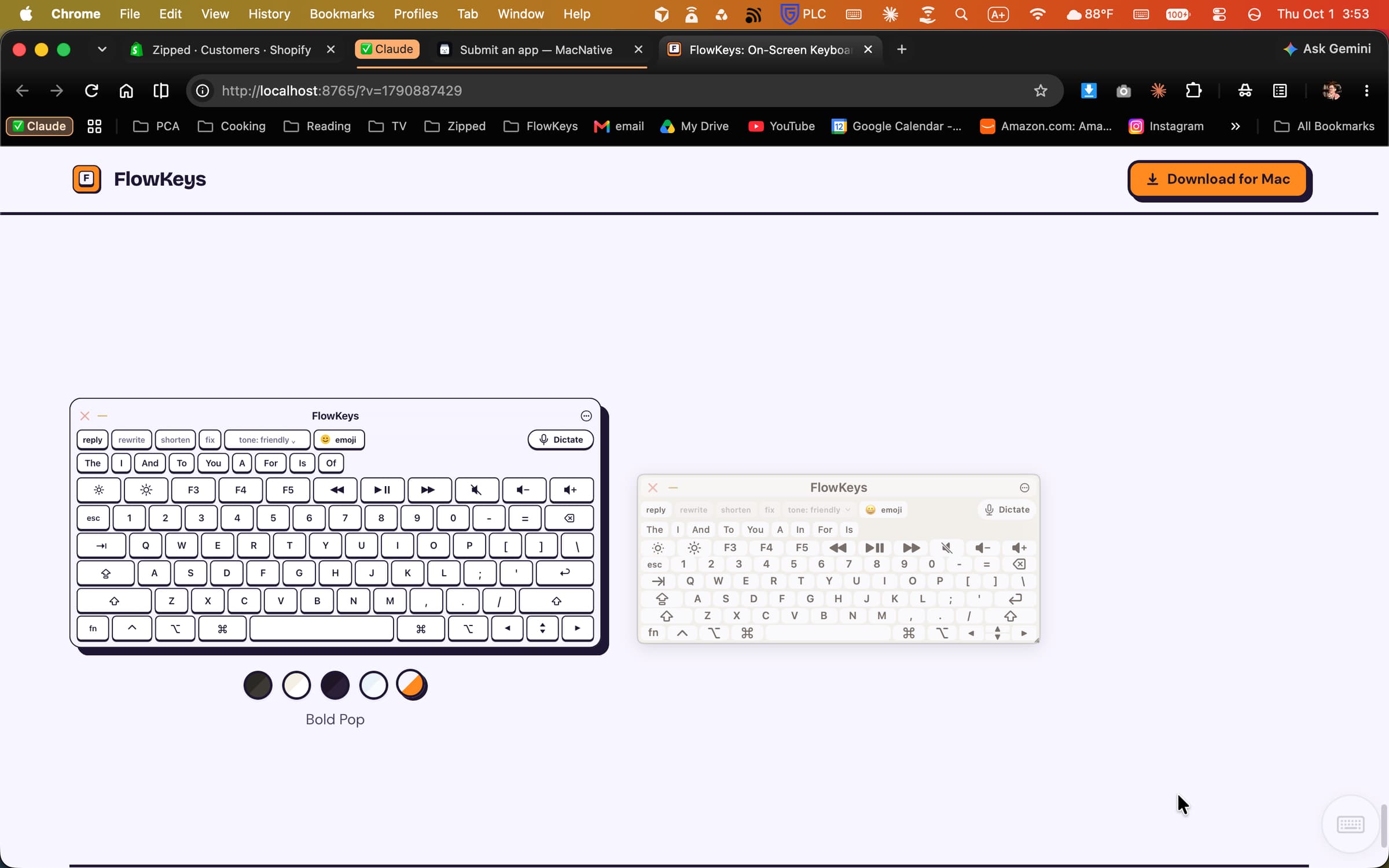This screenshot has width=1389, height=868.
Task: Click fast-forward key on the Bold Pop keyboard
Action: coord(429,490)
